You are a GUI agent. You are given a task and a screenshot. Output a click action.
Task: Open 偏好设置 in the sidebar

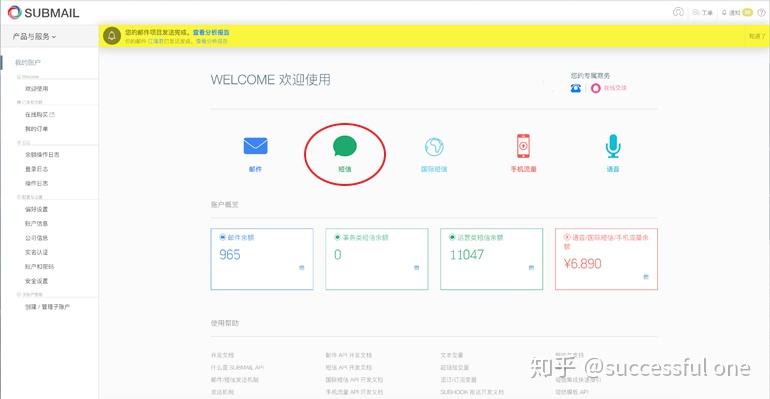(x=37, y=209)
